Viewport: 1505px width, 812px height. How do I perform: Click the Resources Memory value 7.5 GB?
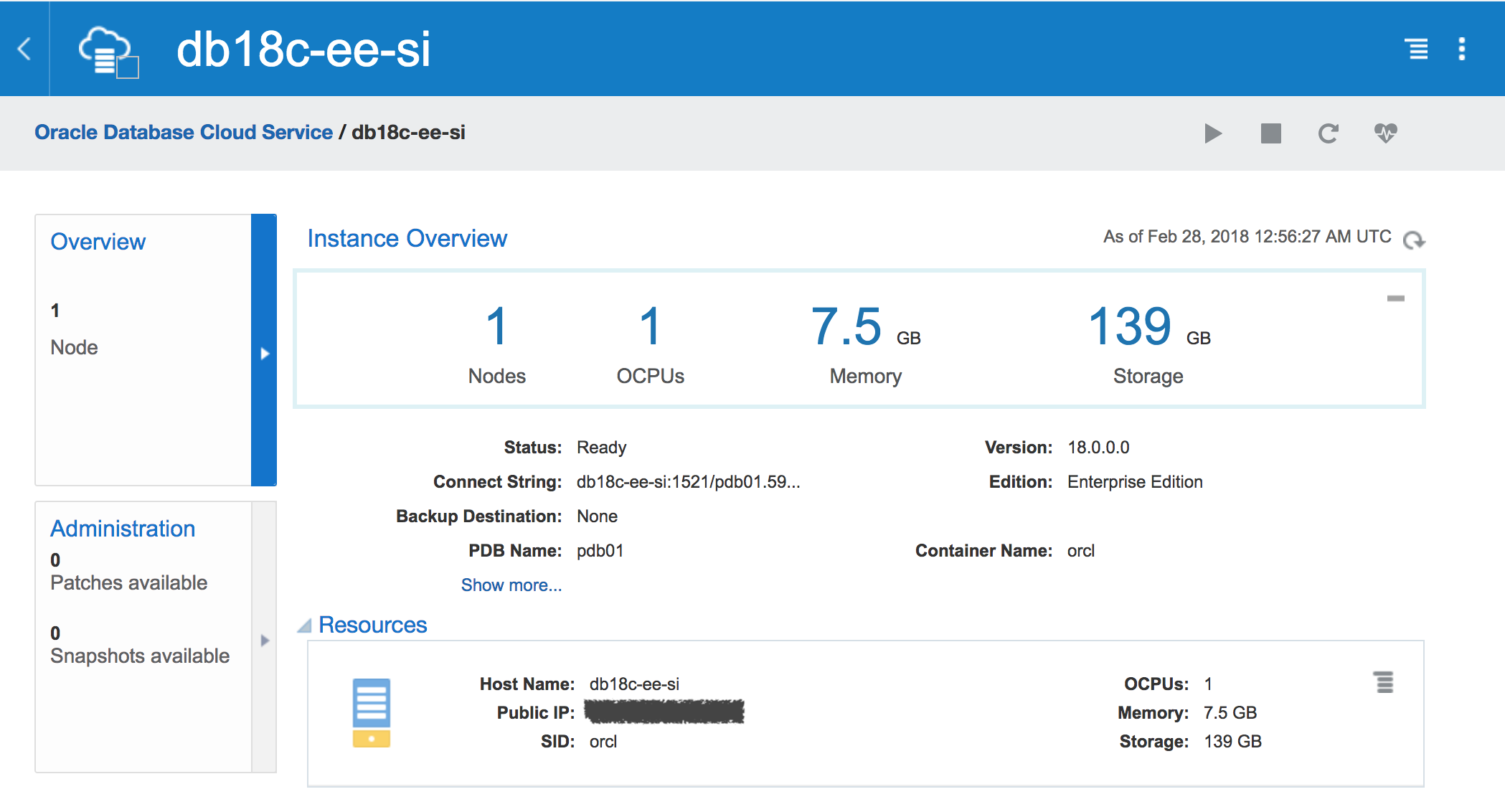point(1230,713)
